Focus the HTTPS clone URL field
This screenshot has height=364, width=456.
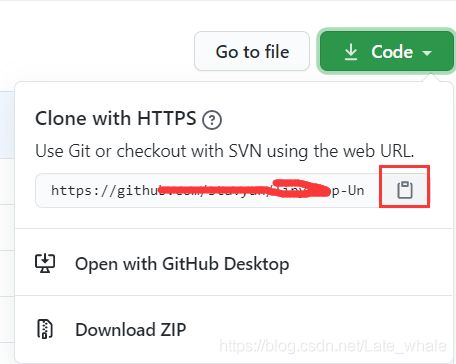(207, 190)
